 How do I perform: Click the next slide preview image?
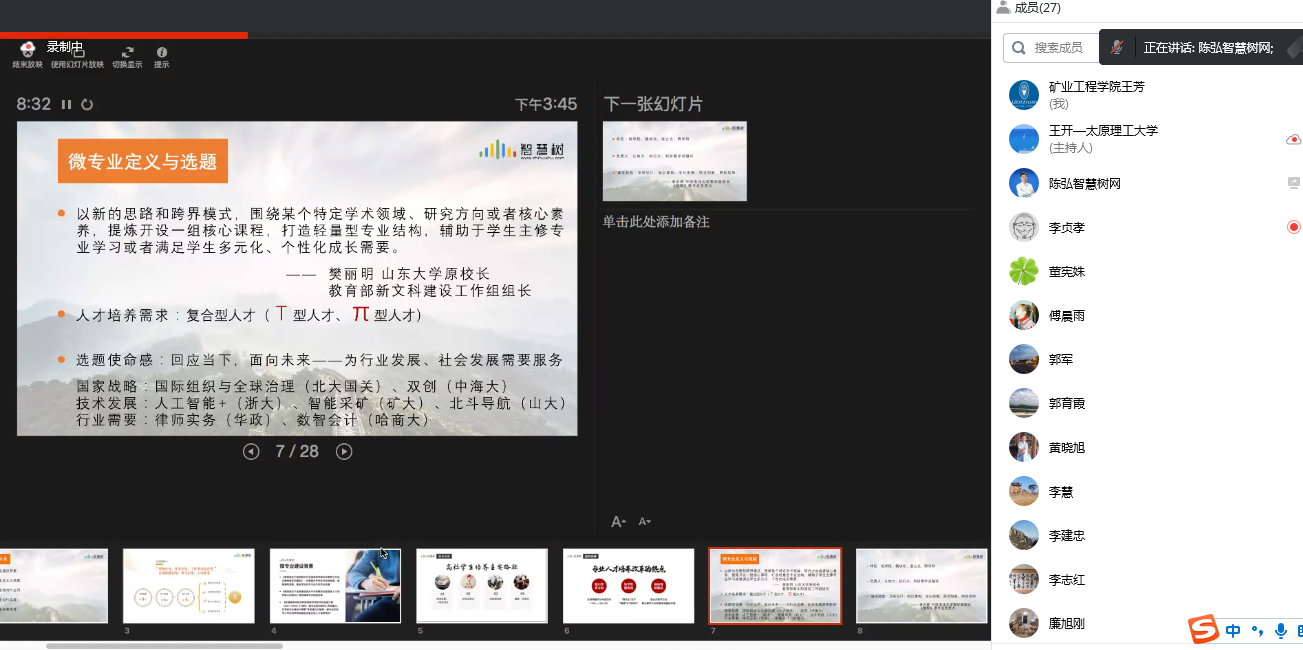675,161
